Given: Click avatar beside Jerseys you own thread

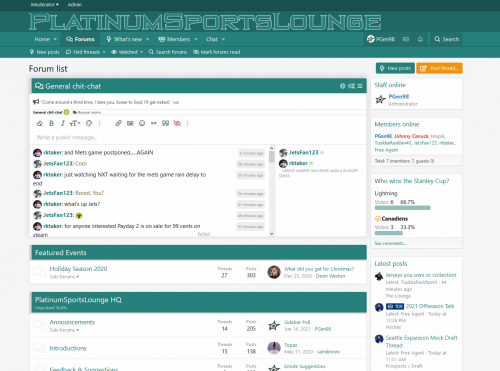Looking at the screenshot, I should pyautogui.click(x=379, y=276).
